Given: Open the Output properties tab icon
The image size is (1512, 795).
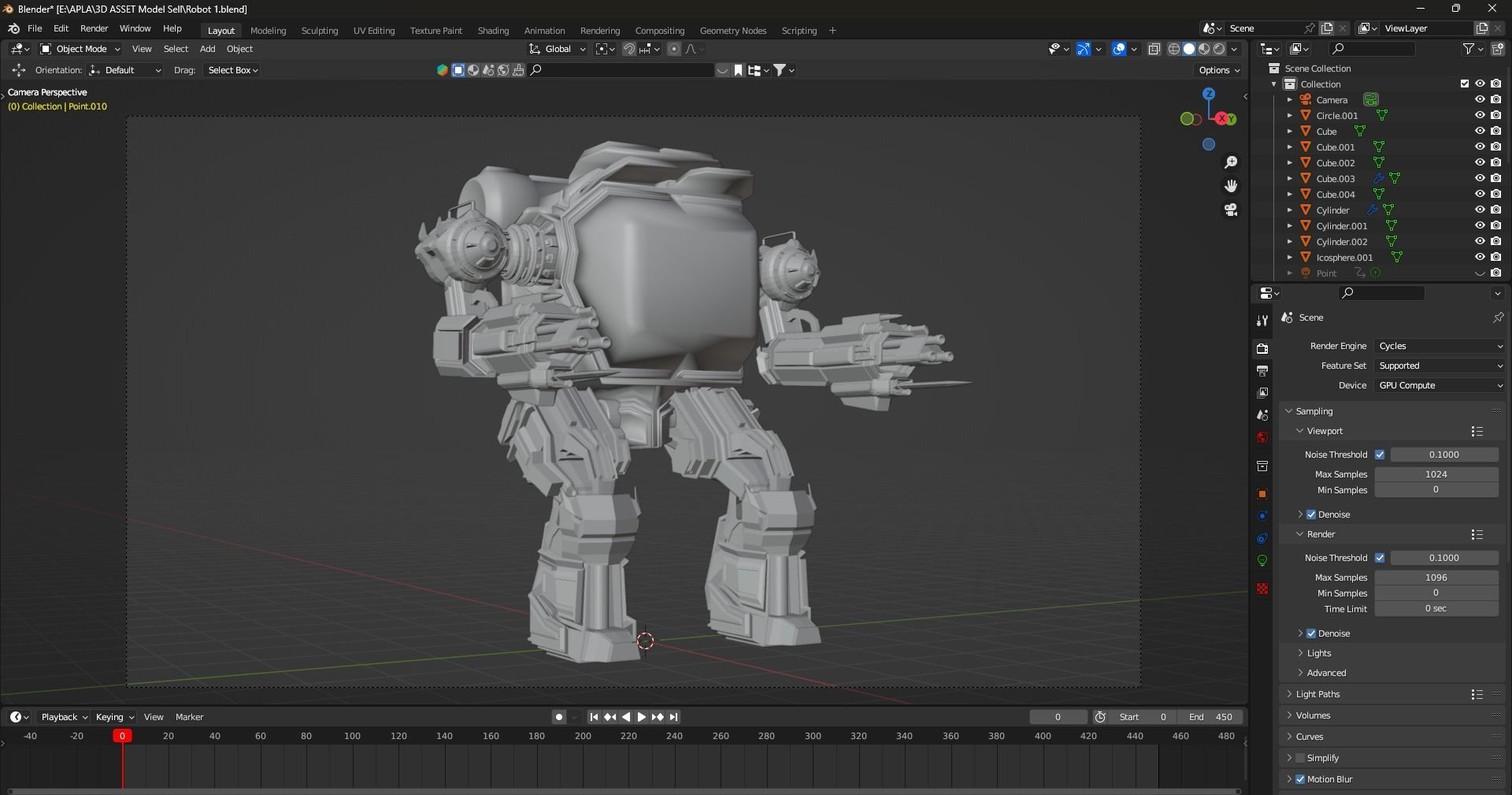Looking at the screenshot, I should pyautogui.click(x=1262, y=370).
